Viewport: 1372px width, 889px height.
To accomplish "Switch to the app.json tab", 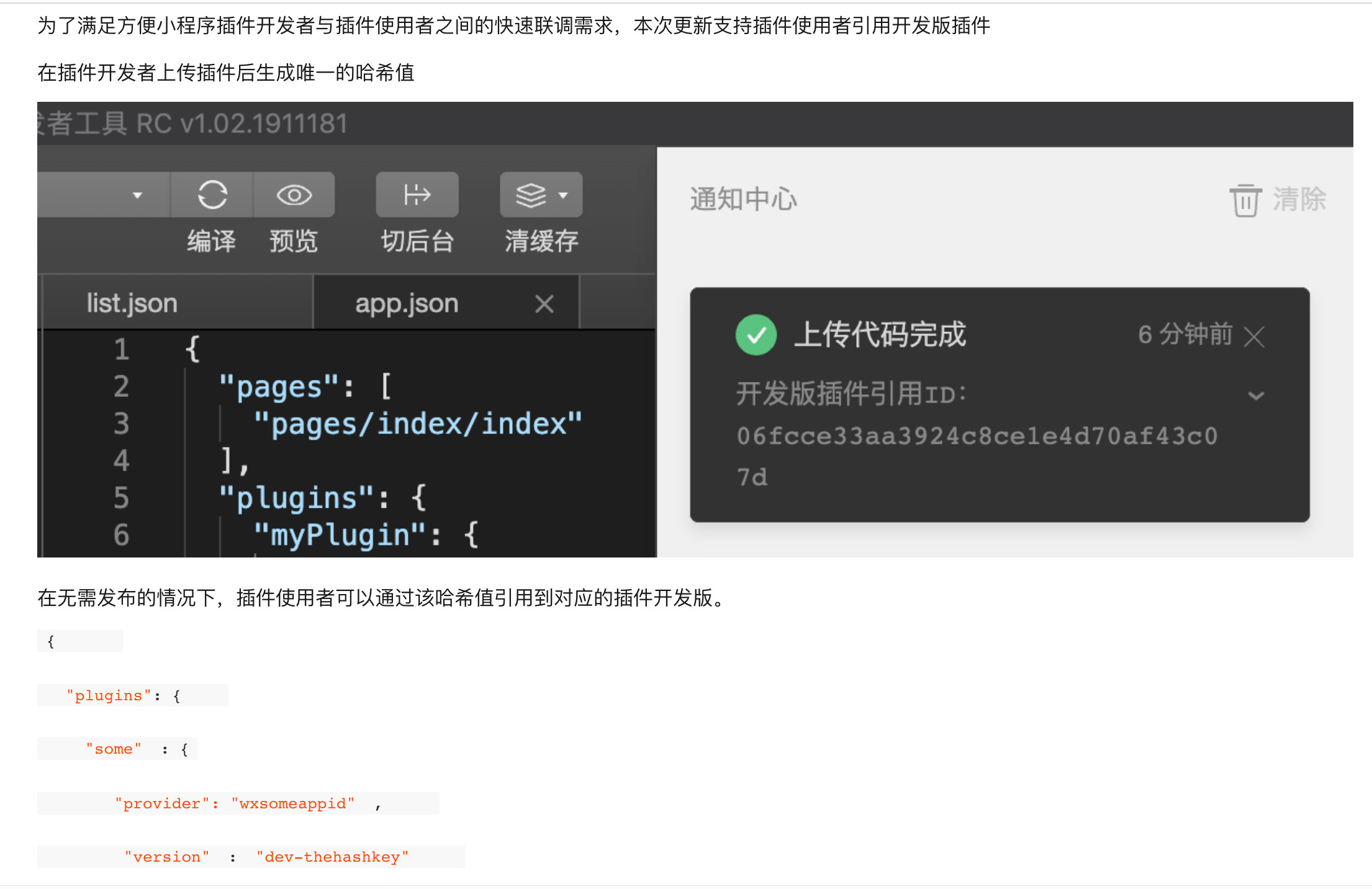I will coord(406,304).
